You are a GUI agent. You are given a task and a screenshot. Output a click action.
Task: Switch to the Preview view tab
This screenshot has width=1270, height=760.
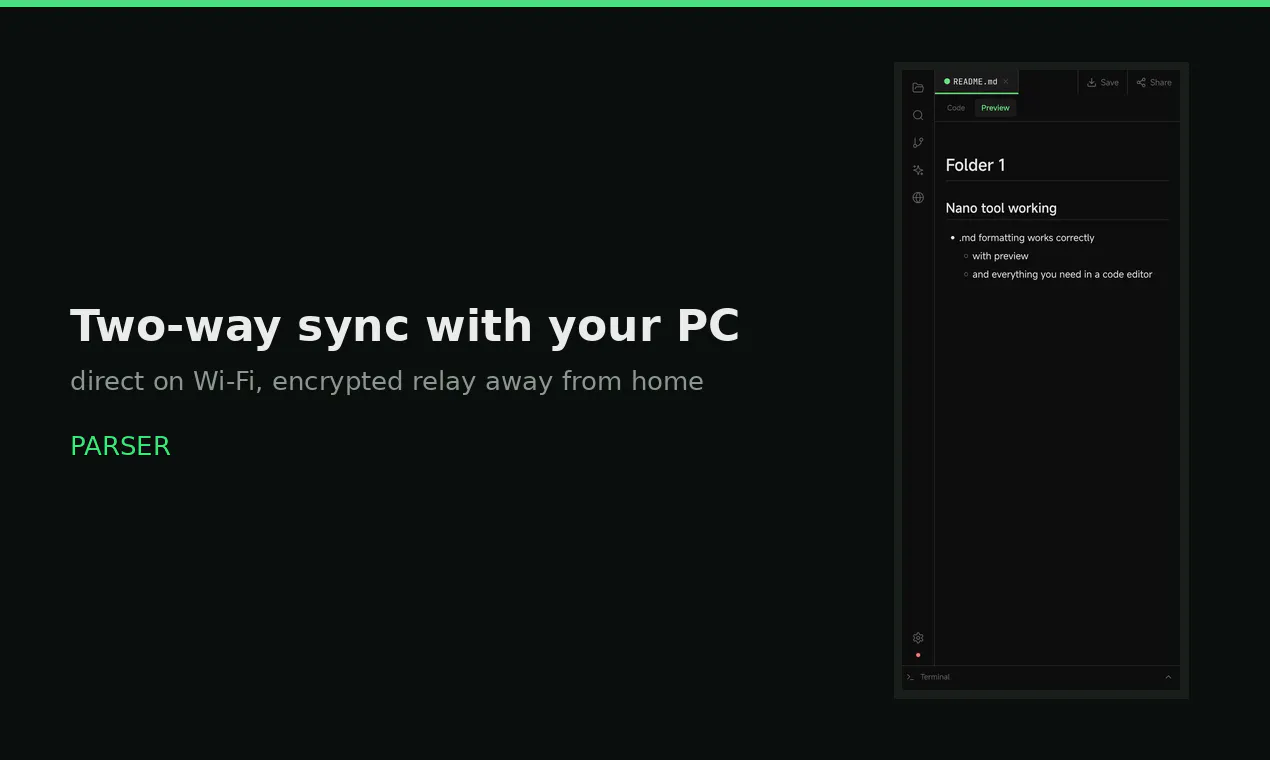(x=995, y=108)
